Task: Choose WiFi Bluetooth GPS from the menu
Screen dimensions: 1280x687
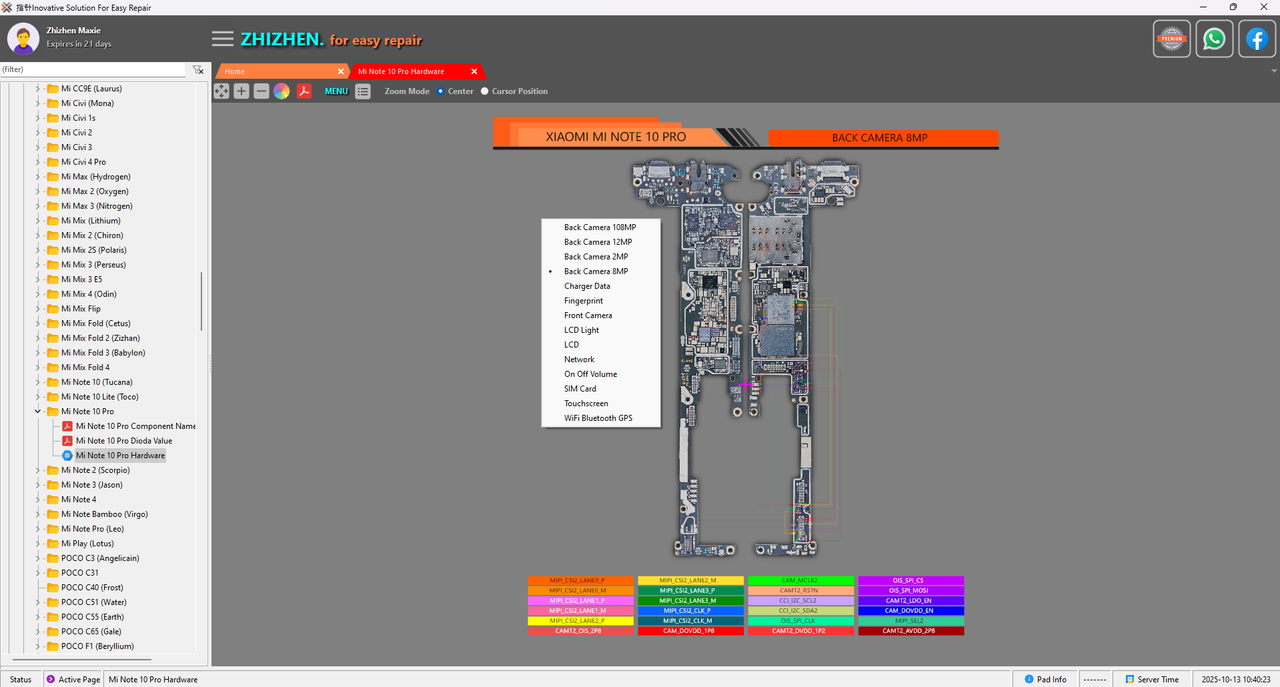Action: point(600,418)
